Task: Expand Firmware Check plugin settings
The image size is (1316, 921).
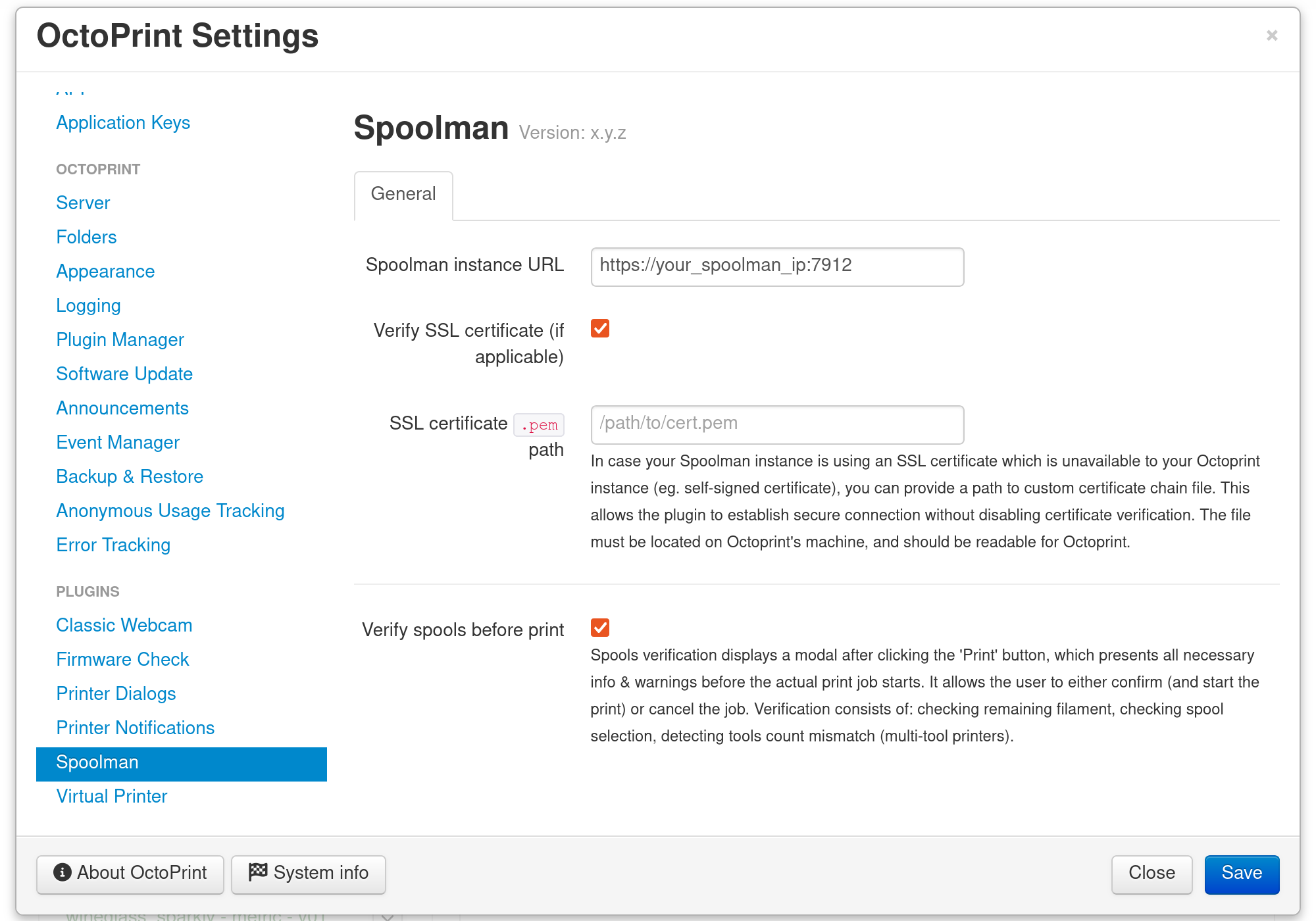Action: pos(122,659)
